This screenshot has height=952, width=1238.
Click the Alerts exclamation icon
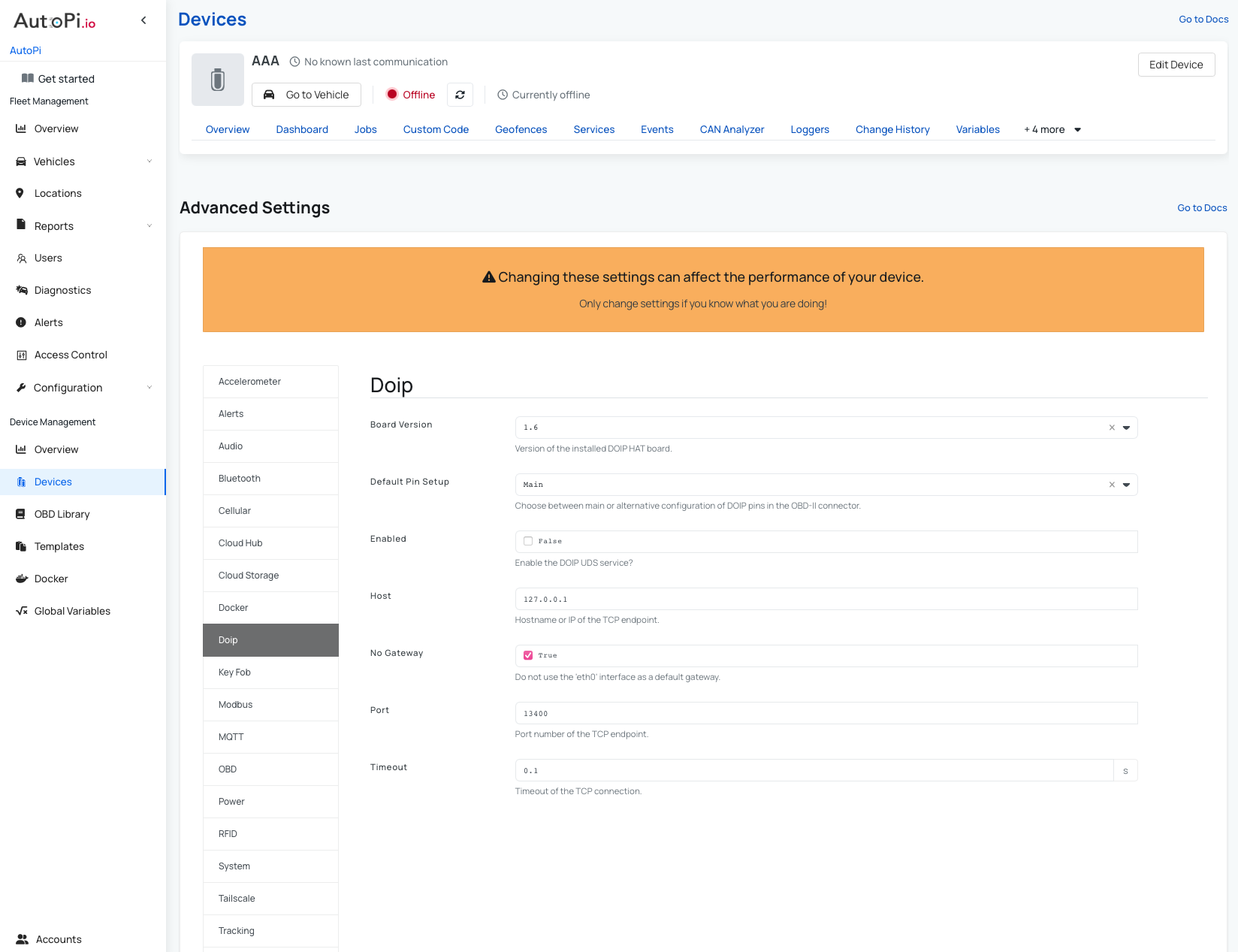click(21, 322)
